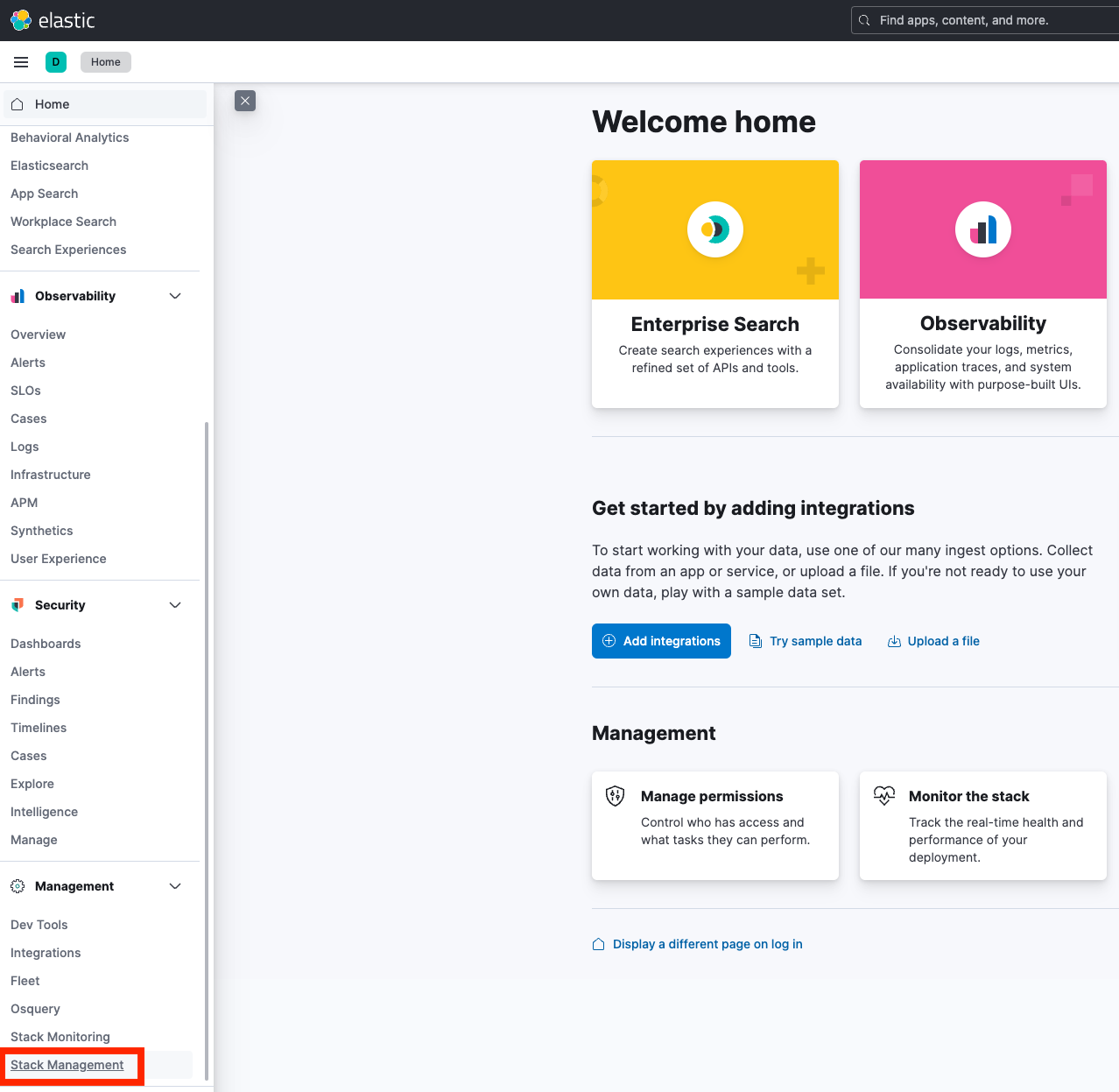Open Timelines page

pyautogui.click(x=39, y=728)
